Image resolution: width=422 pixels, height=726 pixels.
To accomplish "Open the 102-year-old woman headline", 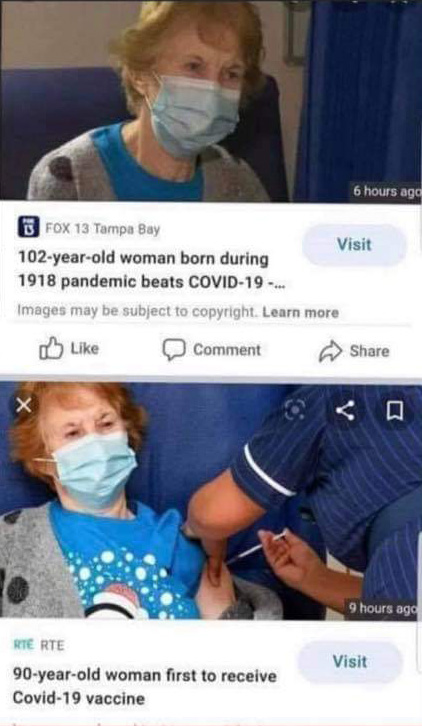I will pyautogui.click(x=151, y=270).
